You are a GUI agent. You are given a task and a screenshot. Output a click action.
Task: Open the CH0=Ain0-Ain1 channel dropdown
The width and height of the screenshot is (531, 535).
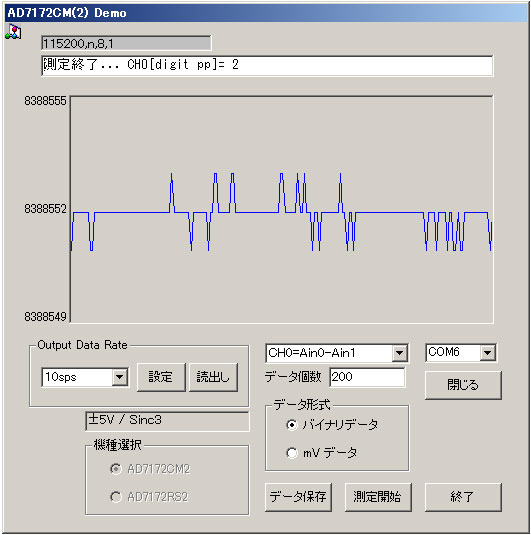tap(400, 353)
